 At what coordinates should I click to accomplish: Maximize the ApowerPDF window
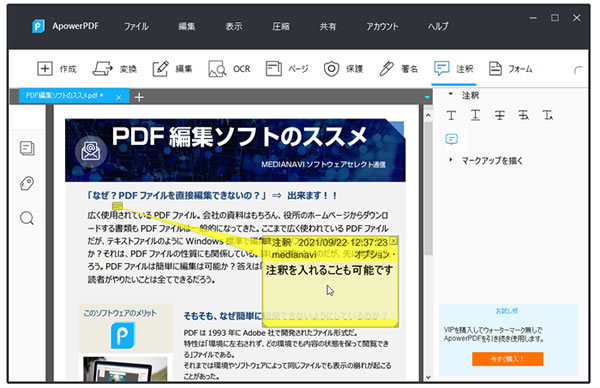click(555, 18)
